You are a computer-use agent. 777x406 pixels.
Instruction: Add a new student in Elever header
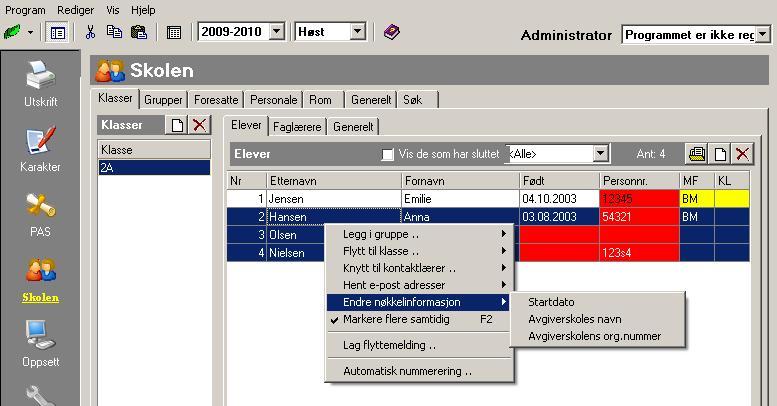pos(720,154)
